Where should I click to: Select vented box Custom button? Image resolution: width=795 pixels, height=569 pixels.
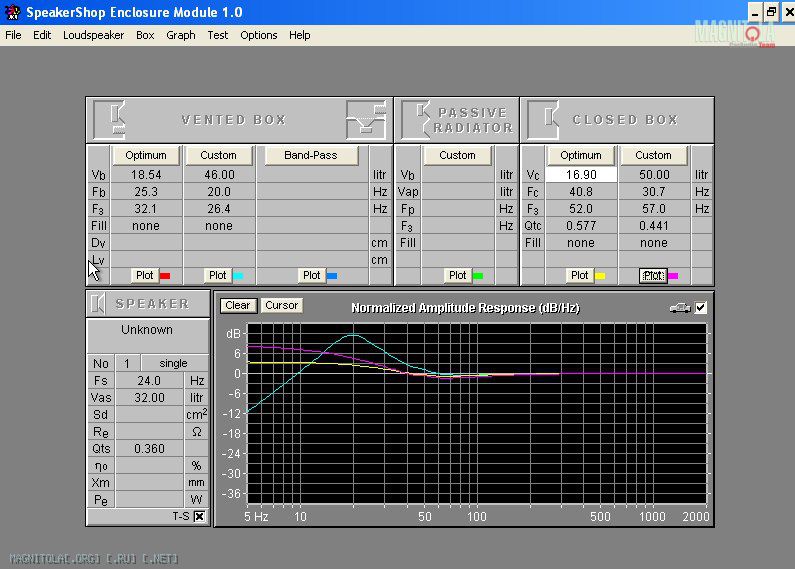pyautogui.click(x=219, y=155)
